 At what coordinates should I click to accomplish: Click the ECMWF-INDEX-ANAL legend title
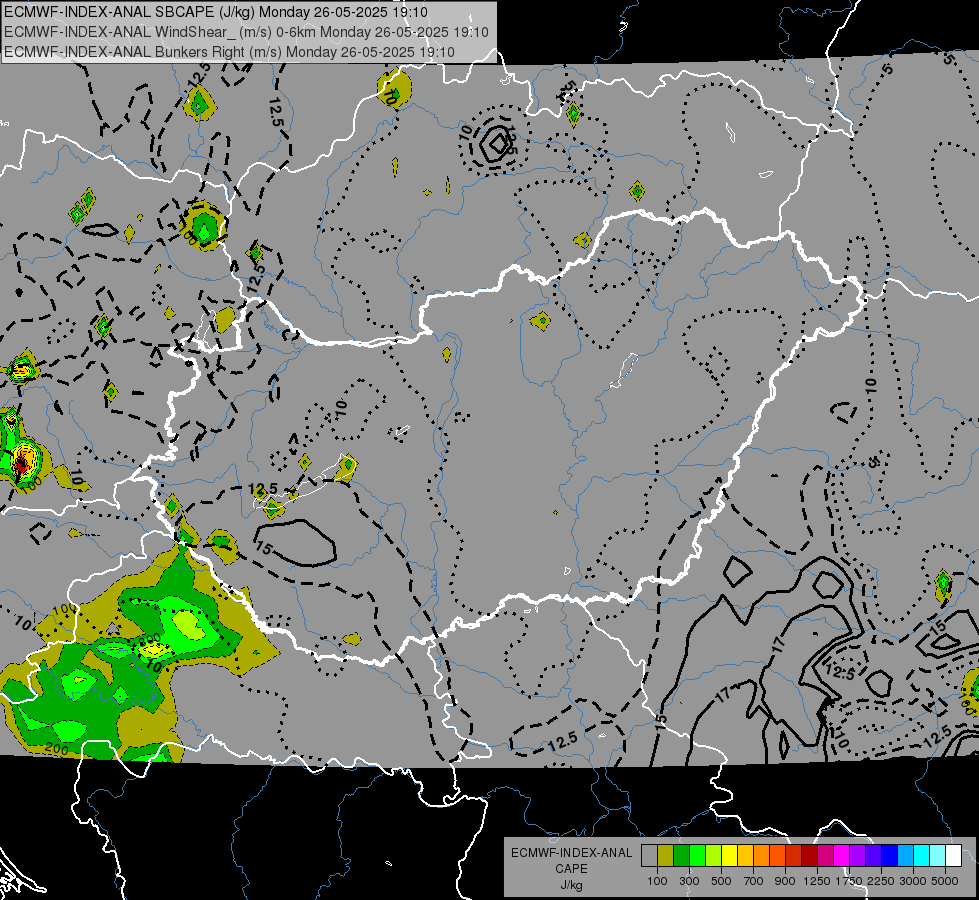pyautogui.click(x=571, y=853)
